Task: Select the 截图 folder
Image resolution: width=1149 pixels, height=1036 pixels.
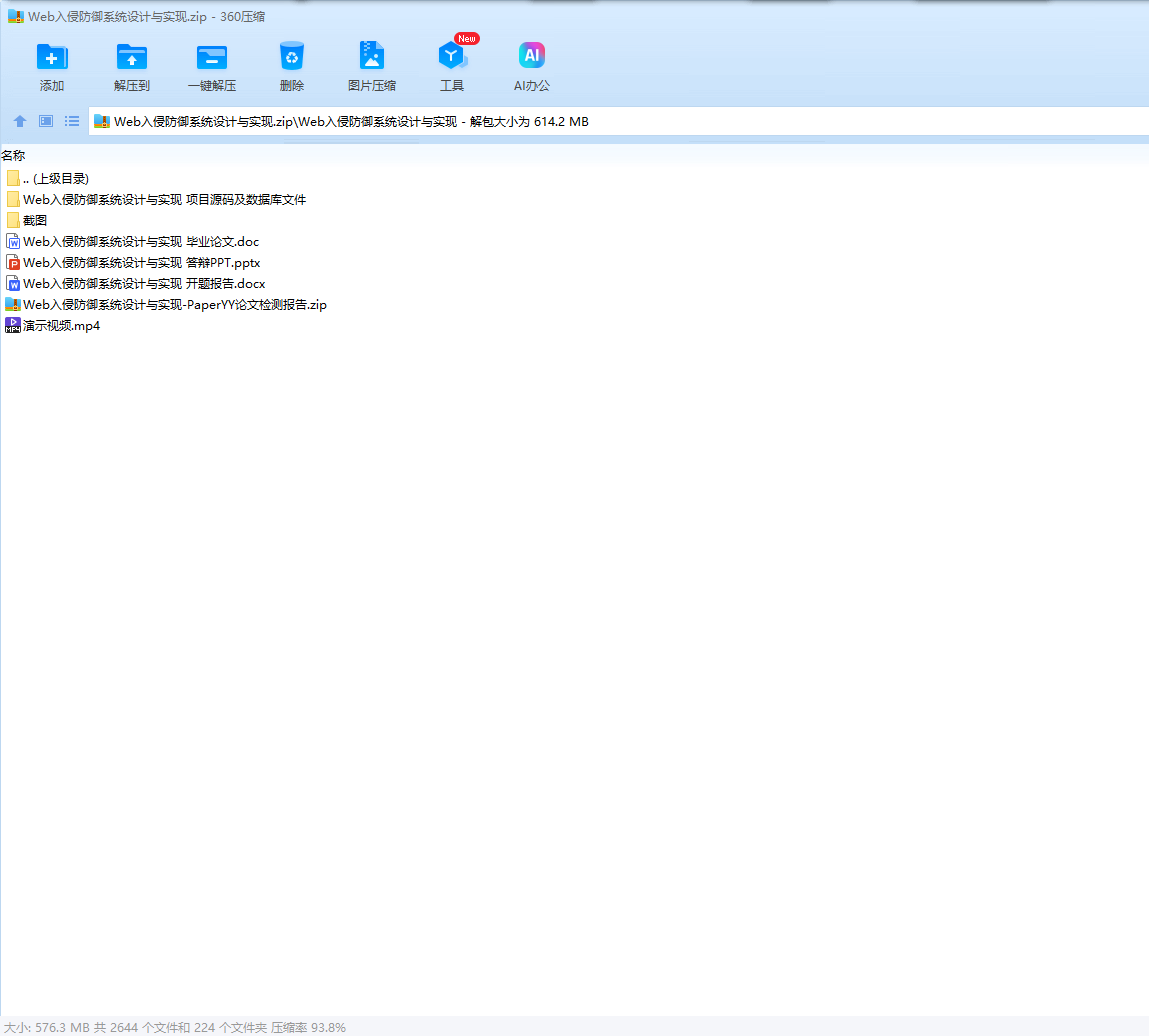Action: coord(26,221)
